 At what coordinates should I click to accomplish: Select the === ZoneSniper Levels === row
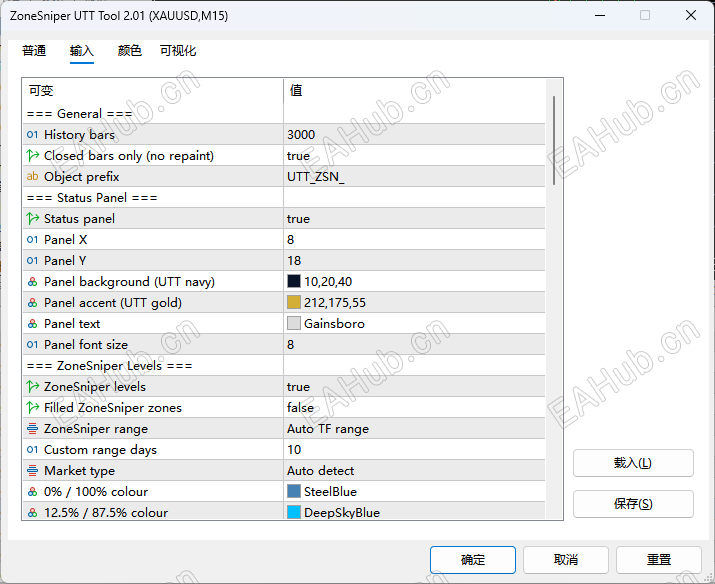(x=284, y=365)
